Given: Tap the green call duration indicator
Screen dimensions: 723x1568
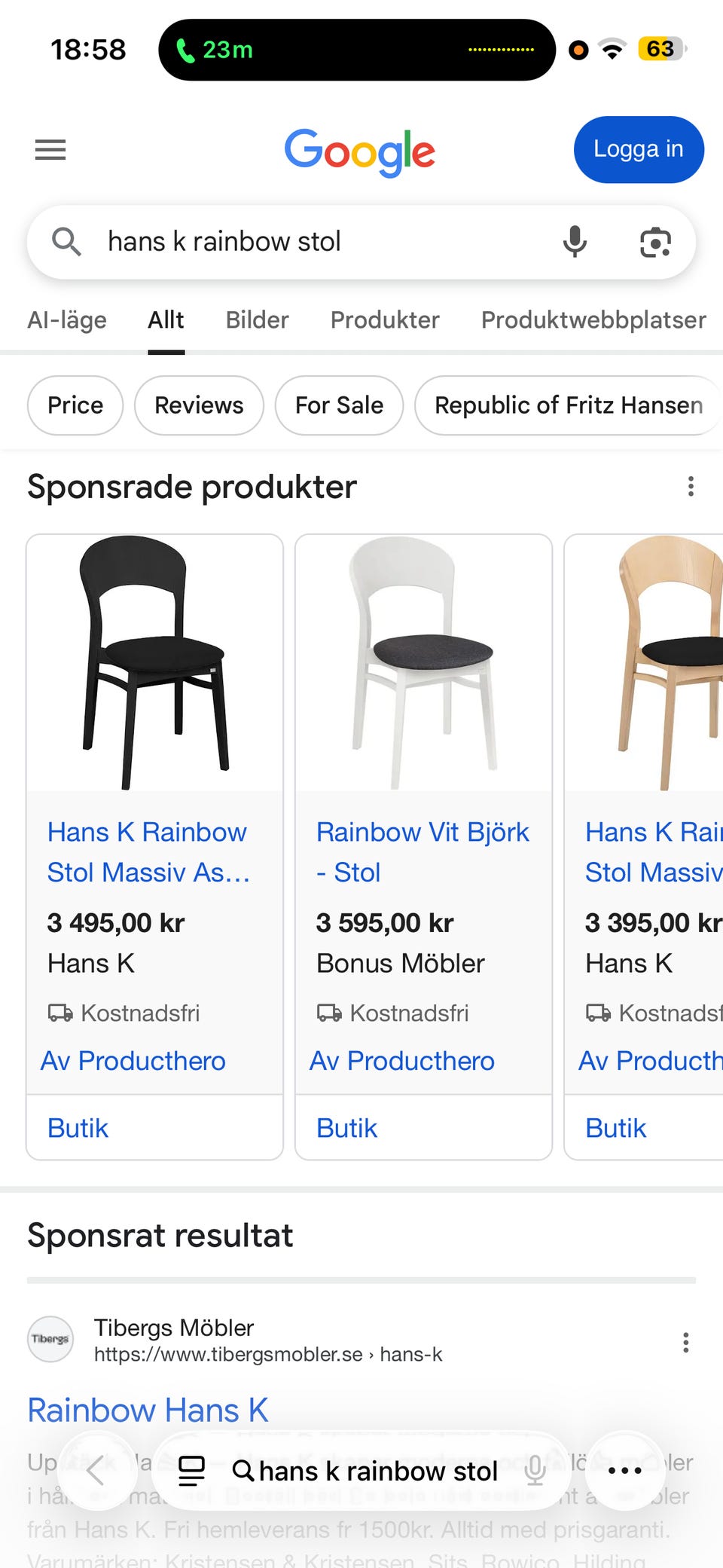Looking at the screenshot, I should pos(215,50).
